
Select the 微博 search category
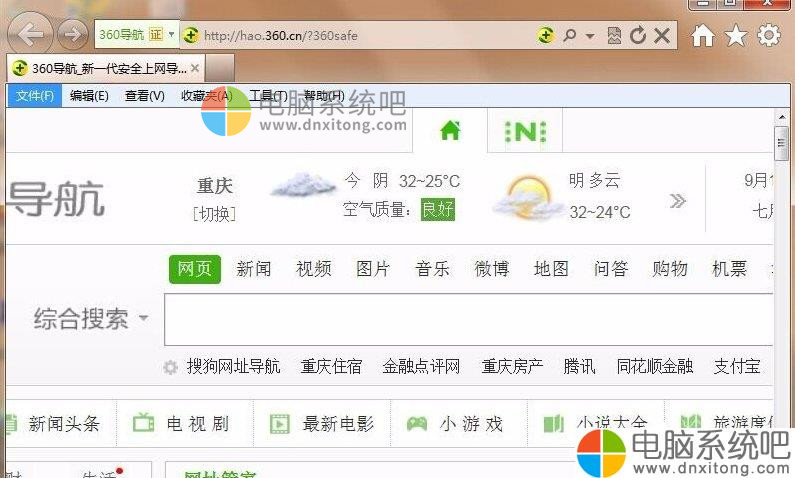point(492,269)
